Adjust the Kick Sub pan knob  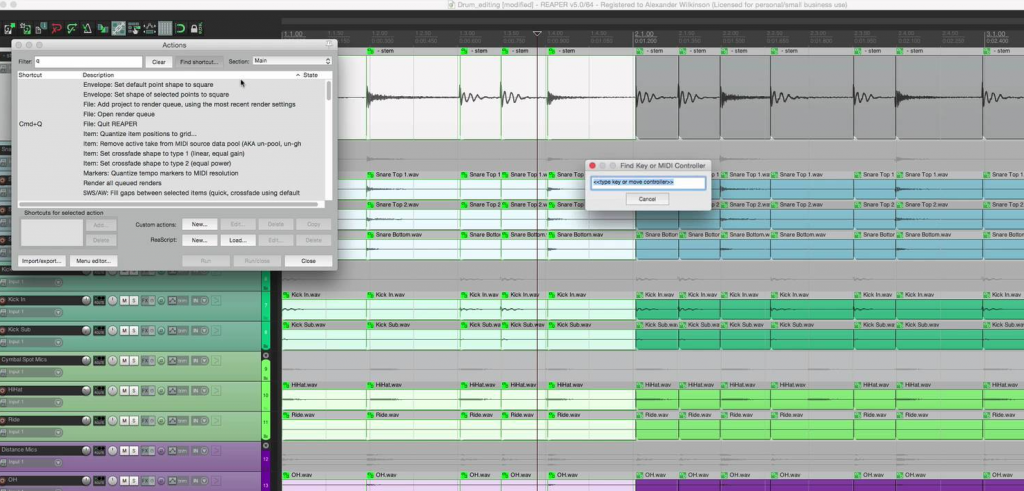112,330
